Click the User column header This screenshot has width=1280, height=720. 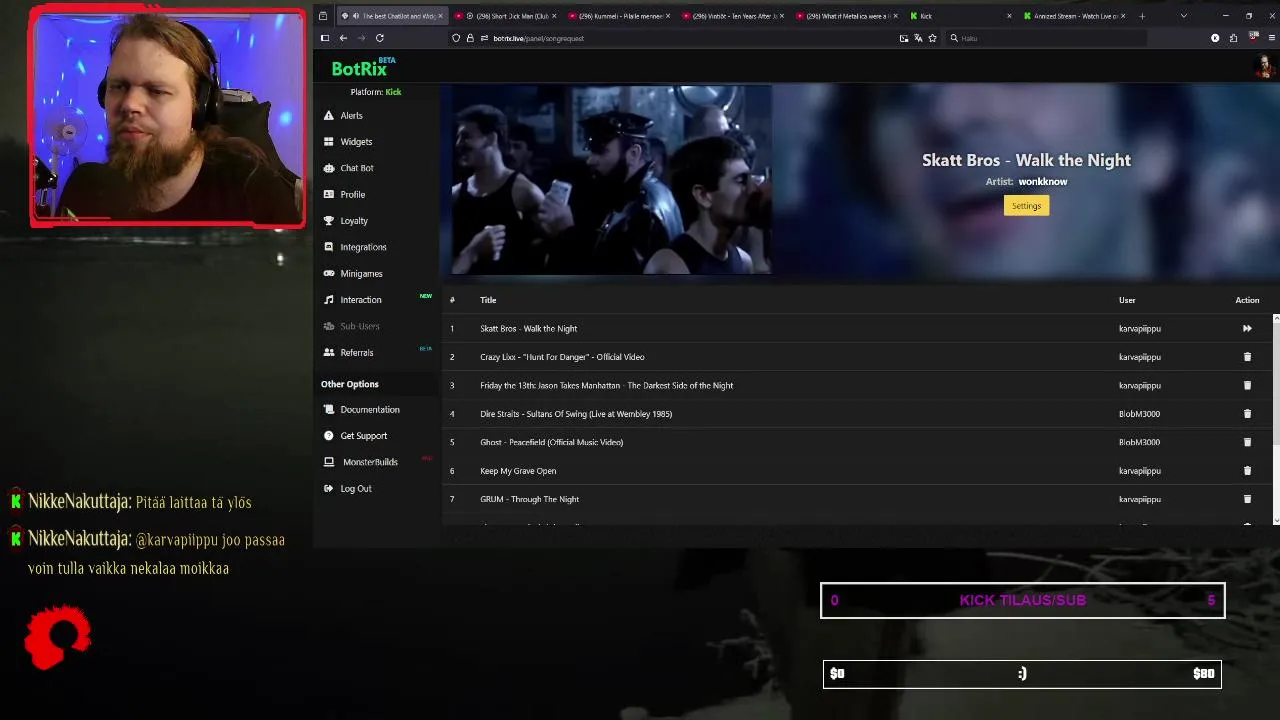(x=1127, y=300)
